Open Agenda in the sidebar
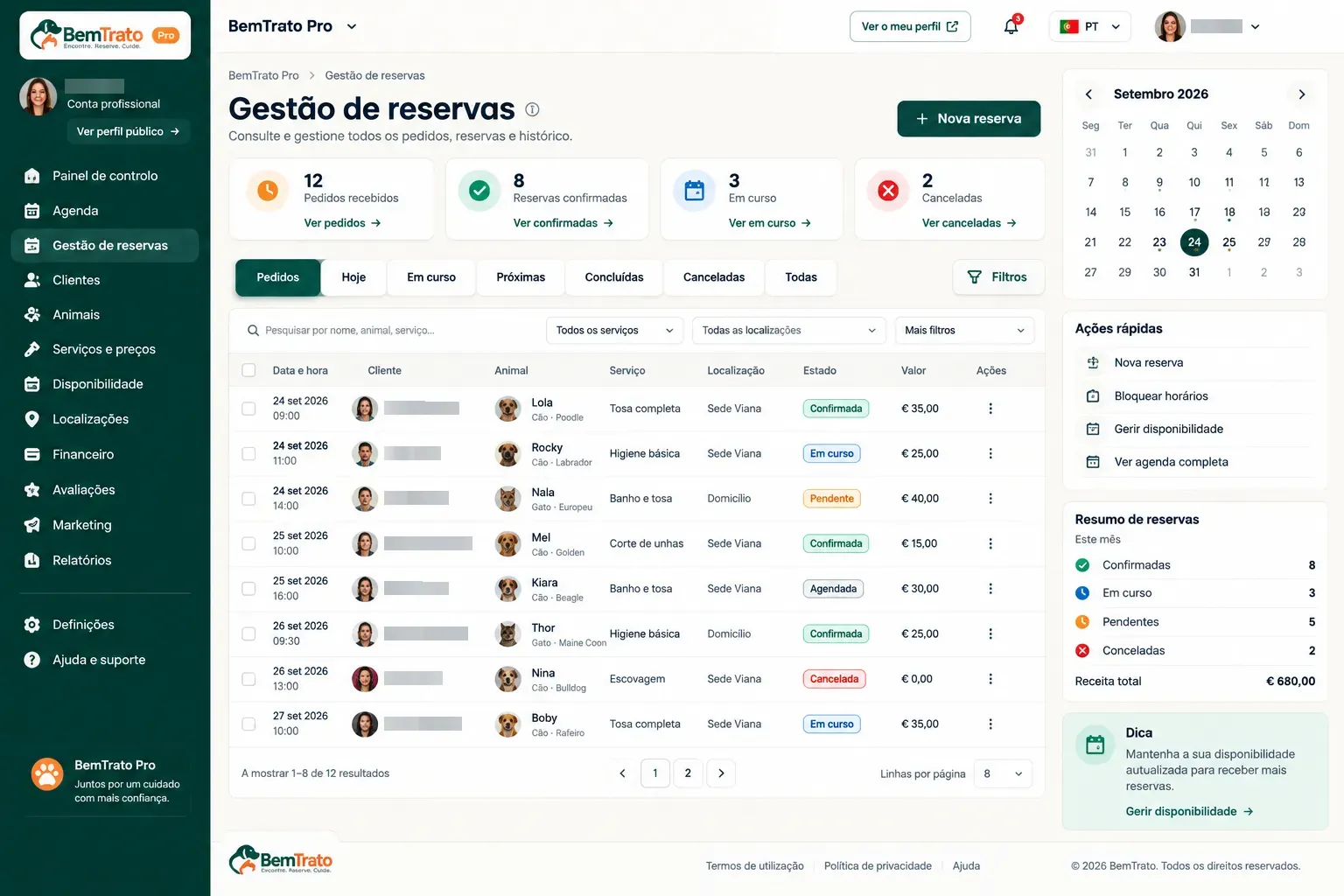Viewport: 1344px width, 896px height. 105,211
